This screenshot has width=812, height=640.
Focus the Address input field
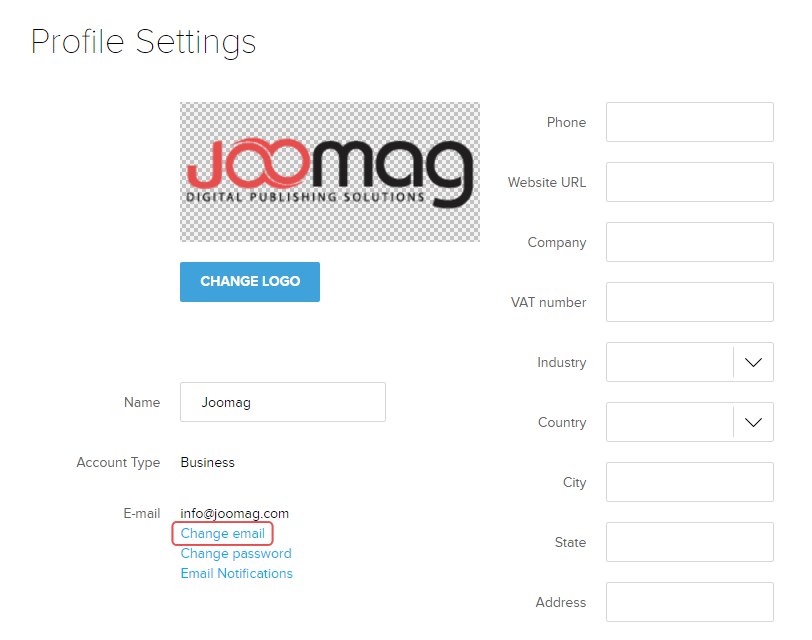tap(690, 602)
